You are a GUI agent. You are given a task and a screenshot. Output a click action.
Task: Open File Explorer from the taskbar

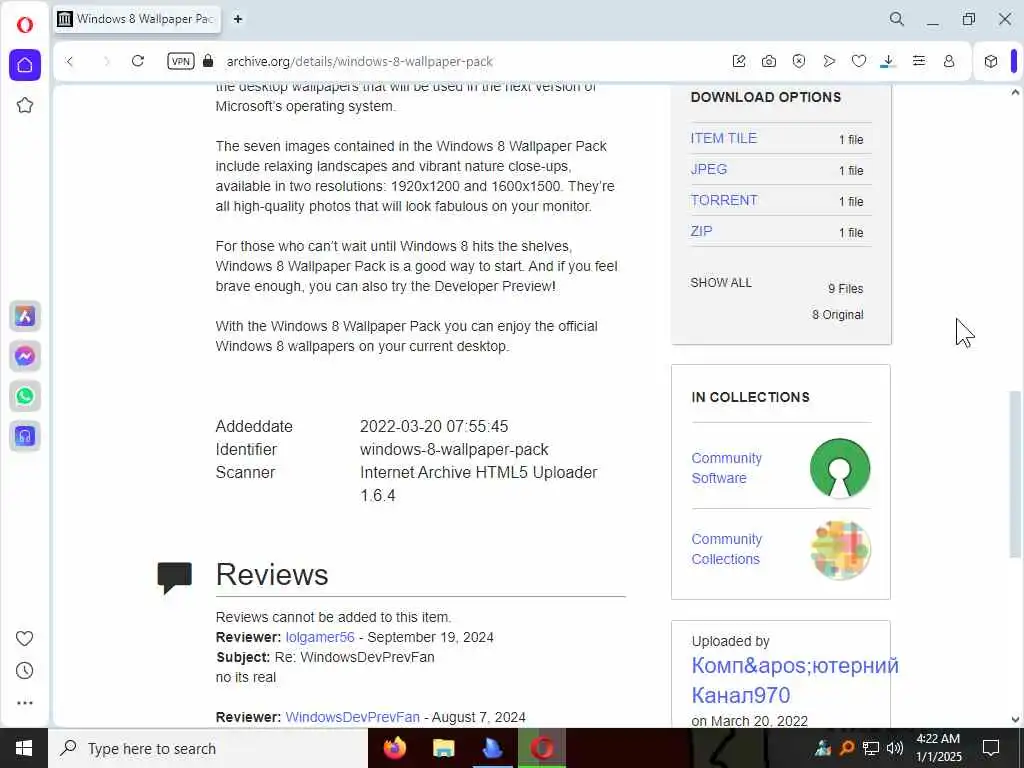tap(443, 748)
